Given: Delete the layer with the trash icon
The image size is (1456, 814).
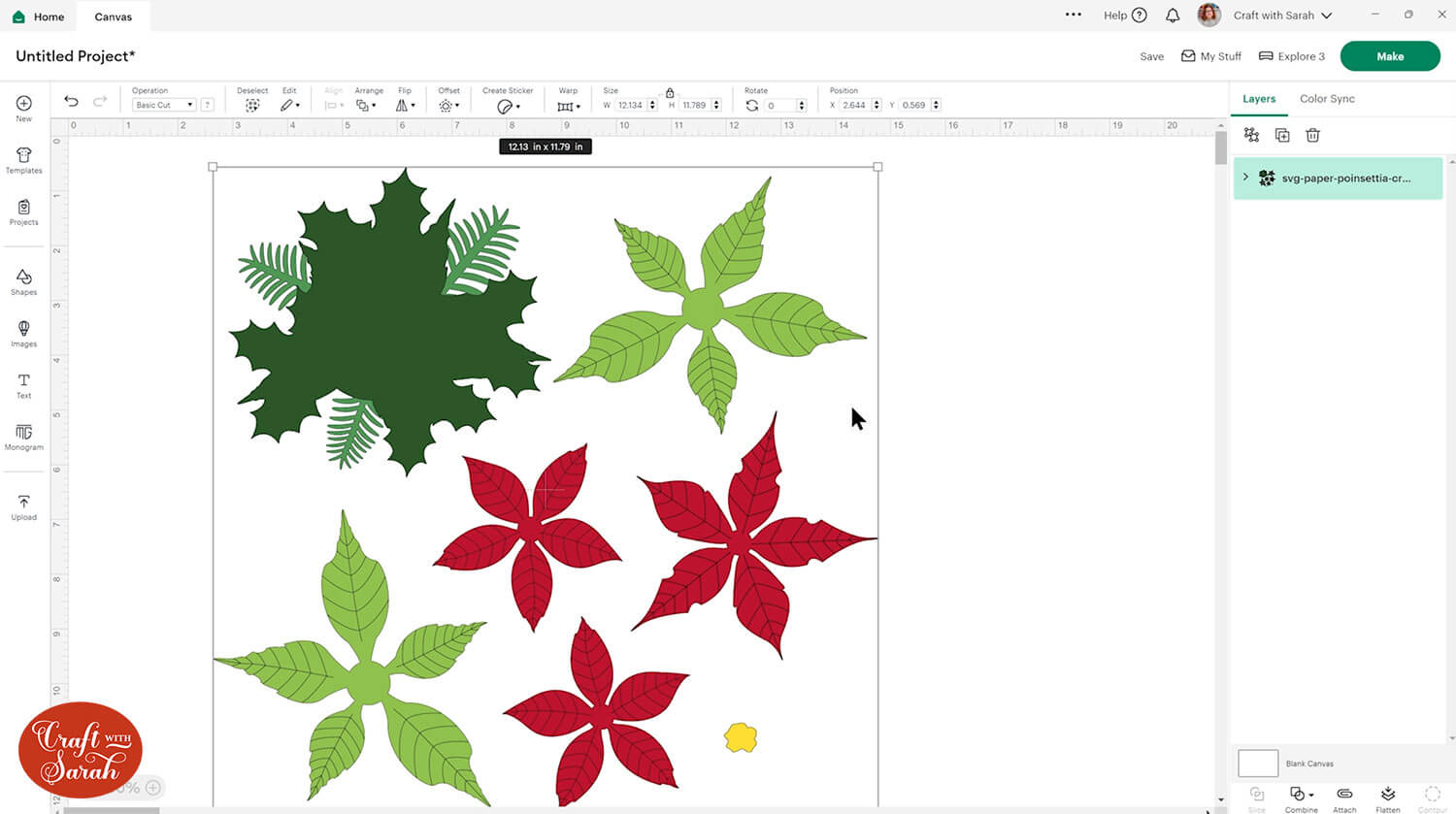Looking at the screenshot, I should (x=1312, y=136).
